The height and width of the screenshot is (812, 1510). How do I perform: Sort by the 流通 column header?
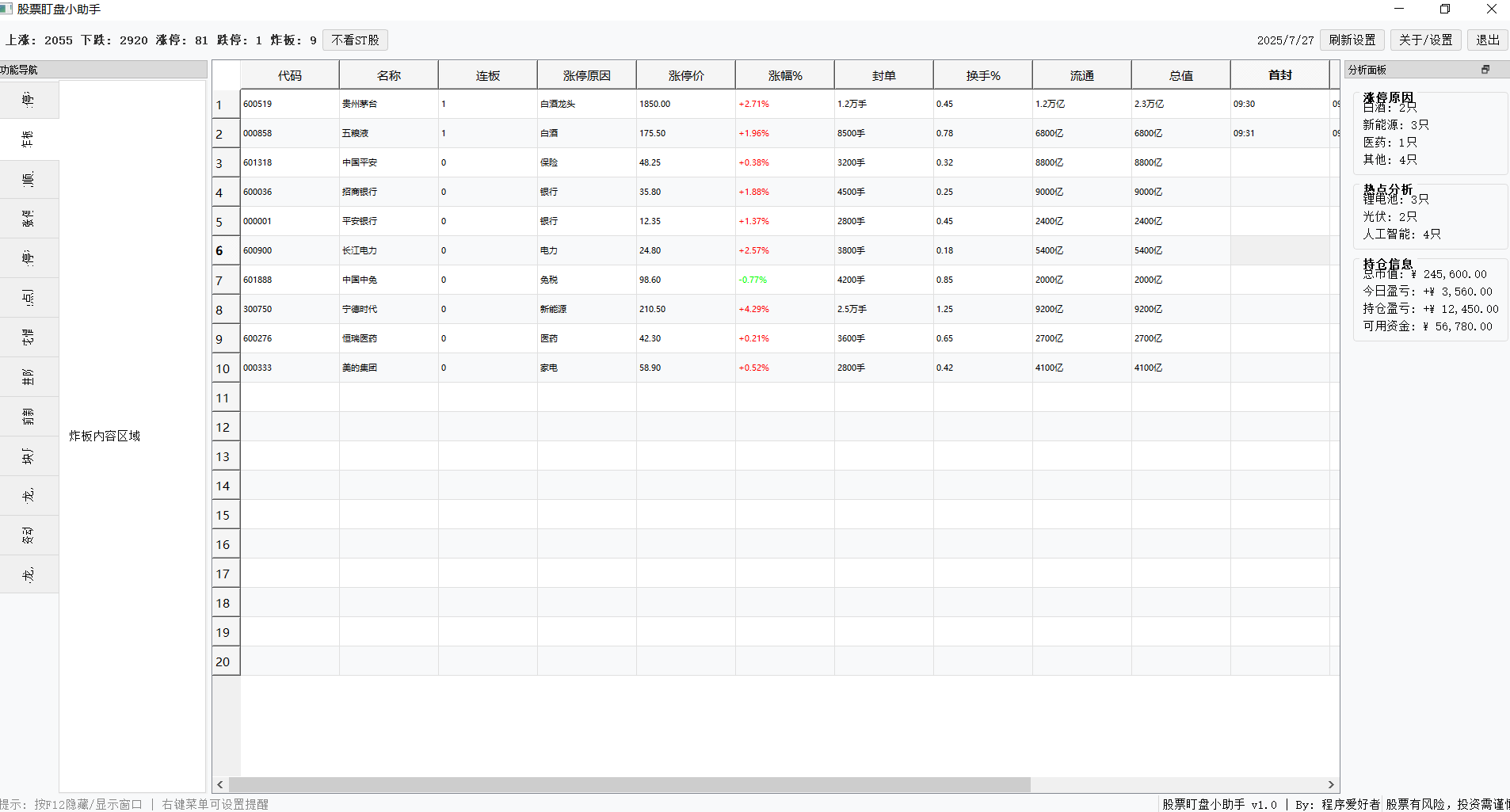click(x=1082, y=75)
